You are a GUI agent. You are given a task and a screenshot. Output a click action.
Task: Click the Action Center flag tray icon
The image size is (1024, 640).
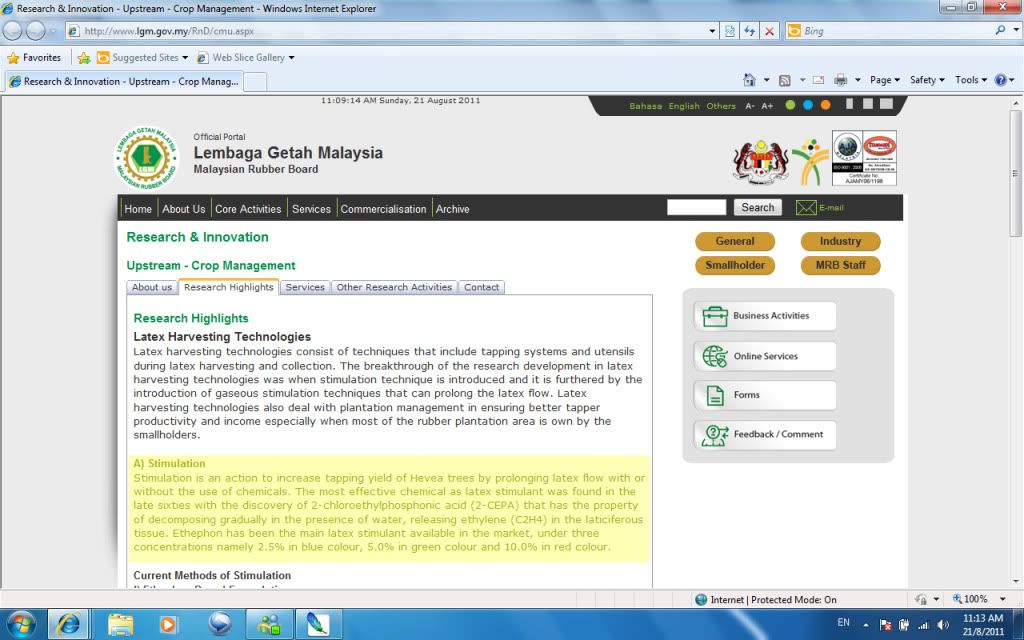click(x=886, y=624)
